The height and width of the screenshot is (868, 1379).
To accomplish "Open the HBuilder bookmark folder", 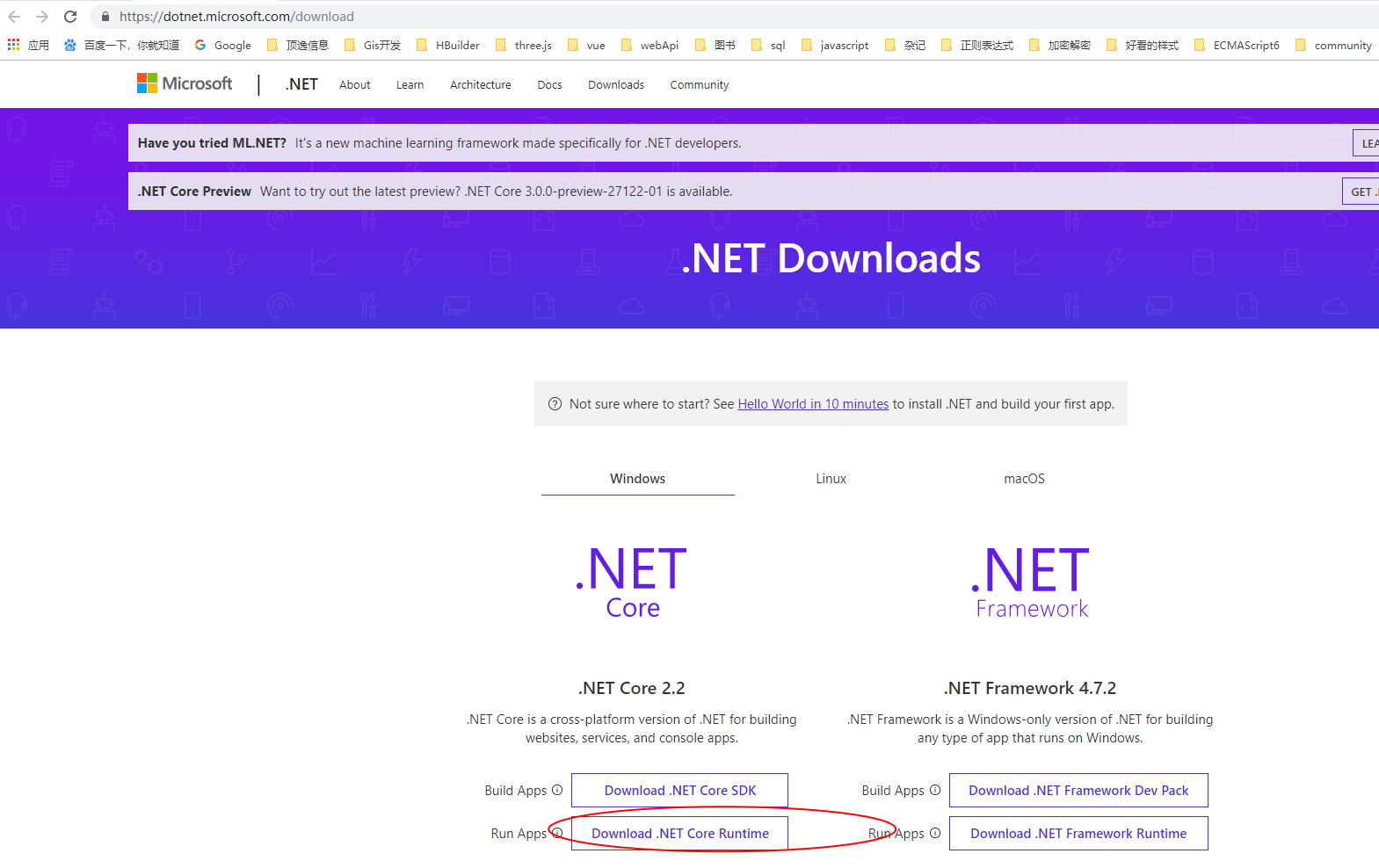I will click(448, 45).
